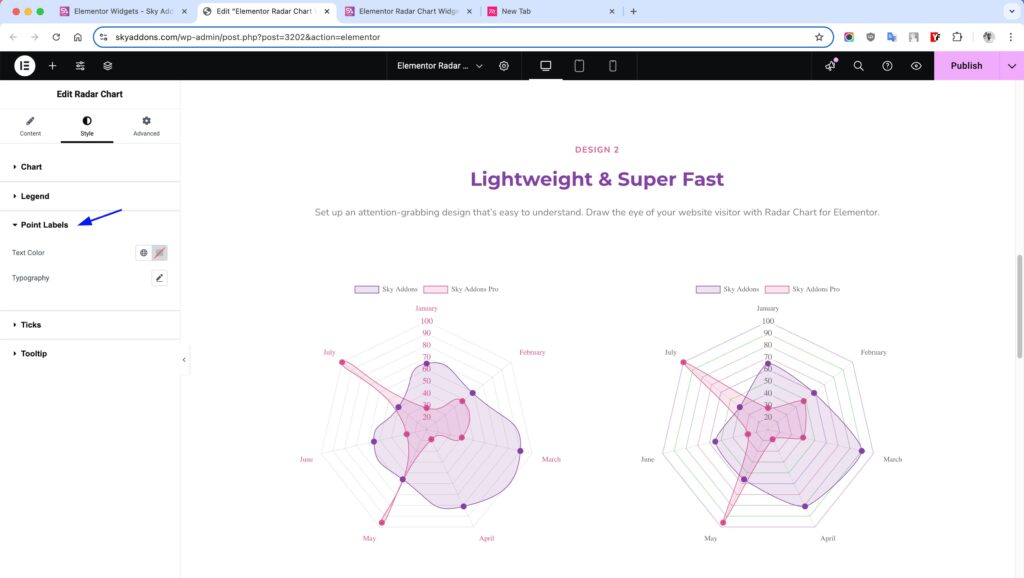Viewport: 1024px width, 578px height.
Task: Edit Typography with pencil icon
Action: coord(159,278)
